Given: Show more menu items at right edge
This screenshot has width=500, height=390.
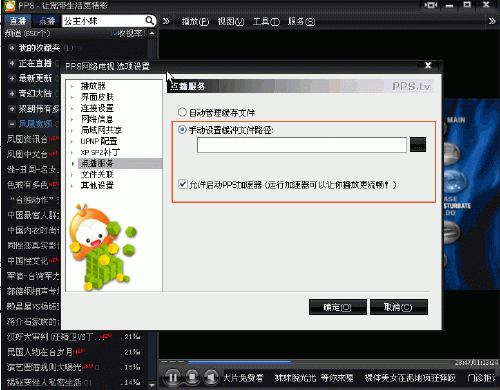Looking at the screenshot, I should (492, 21).
